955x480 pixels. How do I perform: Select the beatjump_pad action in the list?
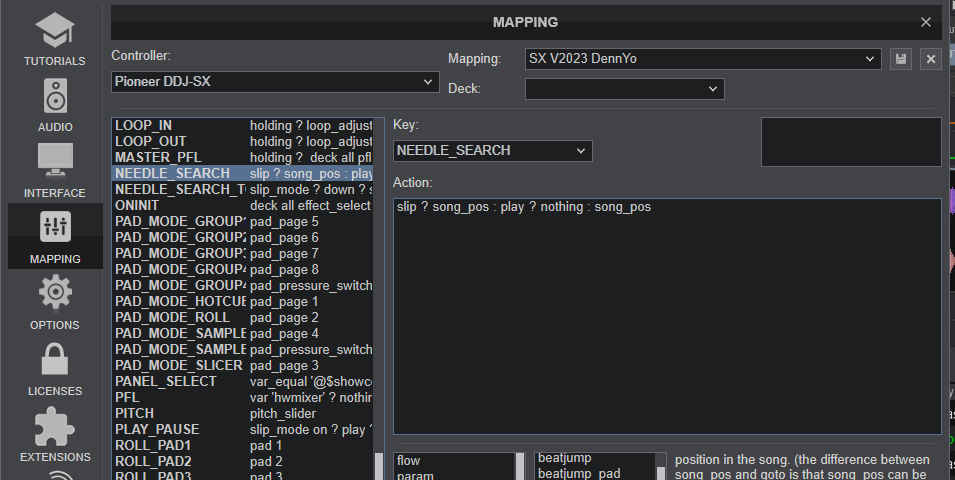coord(596,473)
